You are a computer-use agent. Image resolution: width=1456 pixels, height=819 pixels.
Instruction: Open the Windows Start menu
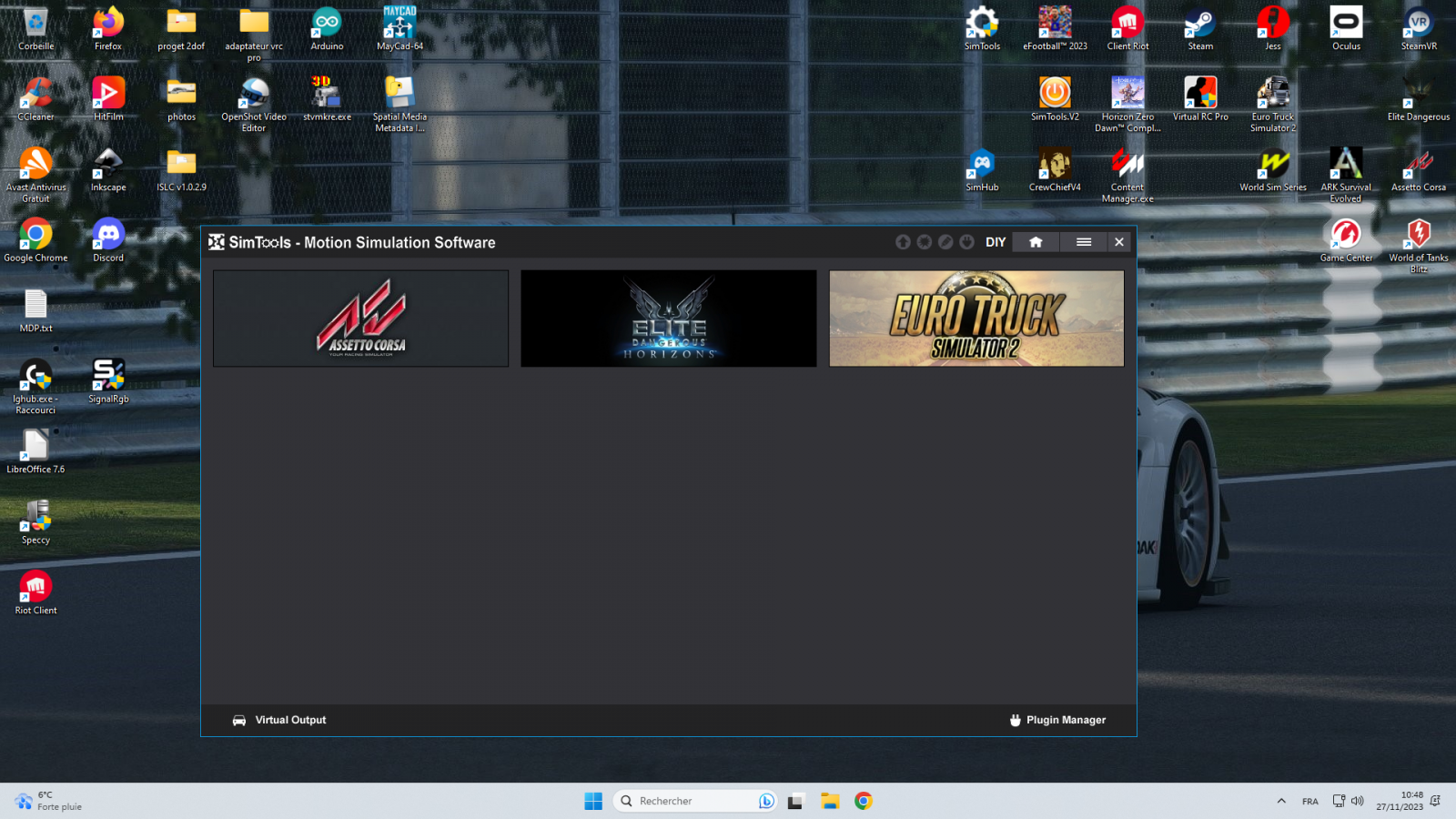pos(593,801)
